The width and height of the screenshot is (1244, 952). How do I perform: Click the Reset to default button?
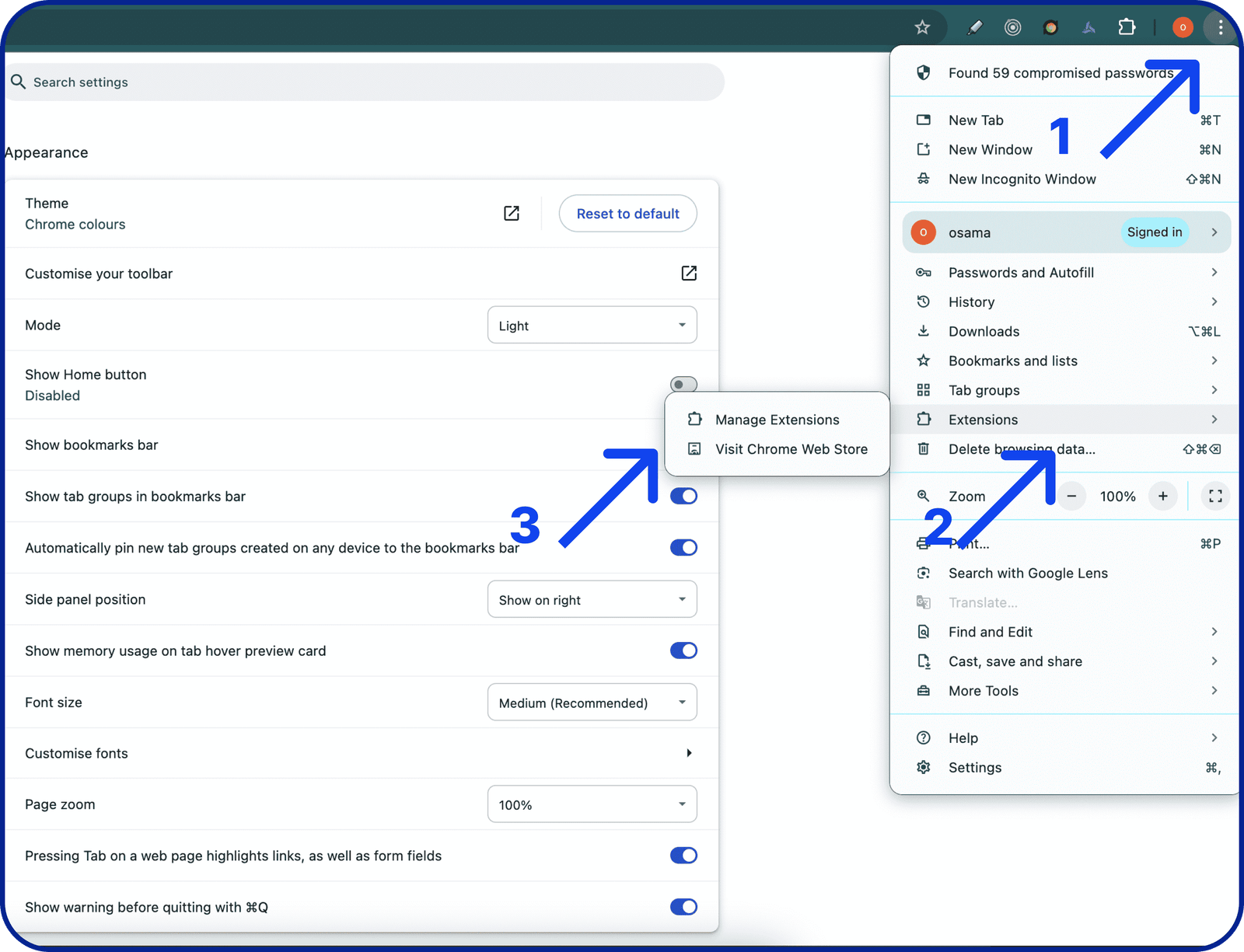tap(628, 214)
